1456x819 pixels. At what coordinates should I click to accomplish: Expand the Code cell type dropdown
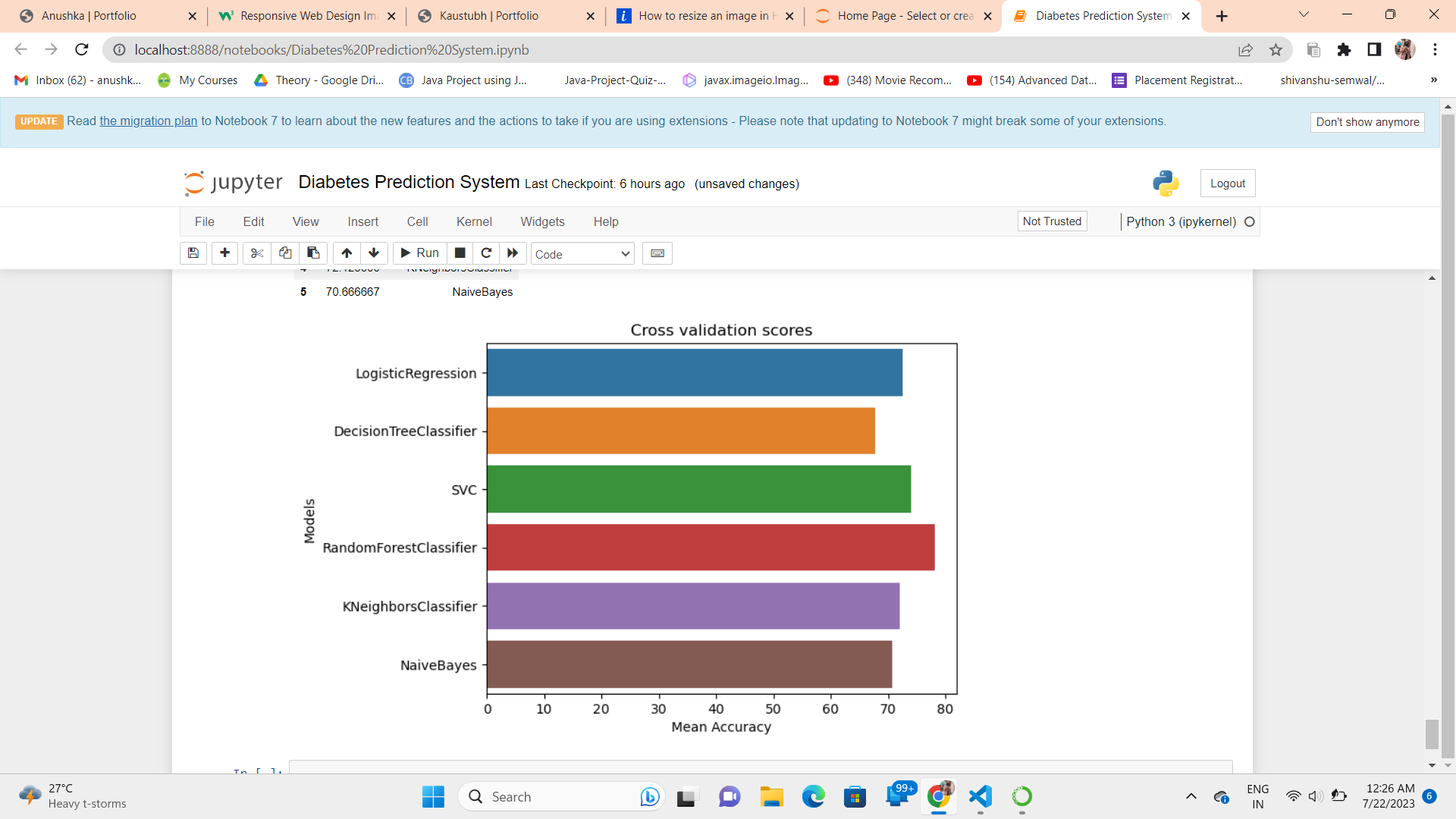(582, 254)
